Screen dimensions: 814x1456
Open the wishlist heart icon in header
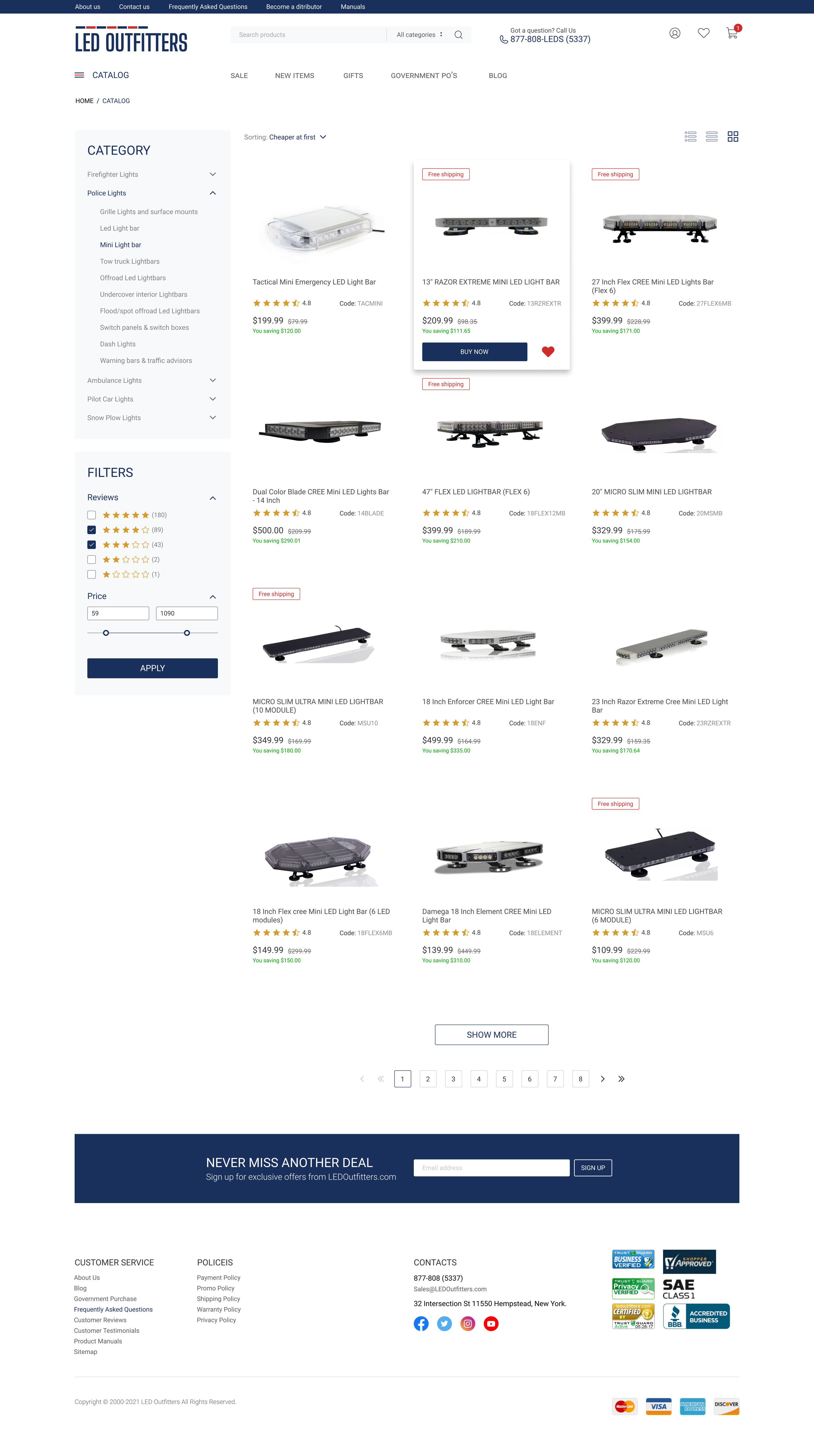click(x=703, y=33)
